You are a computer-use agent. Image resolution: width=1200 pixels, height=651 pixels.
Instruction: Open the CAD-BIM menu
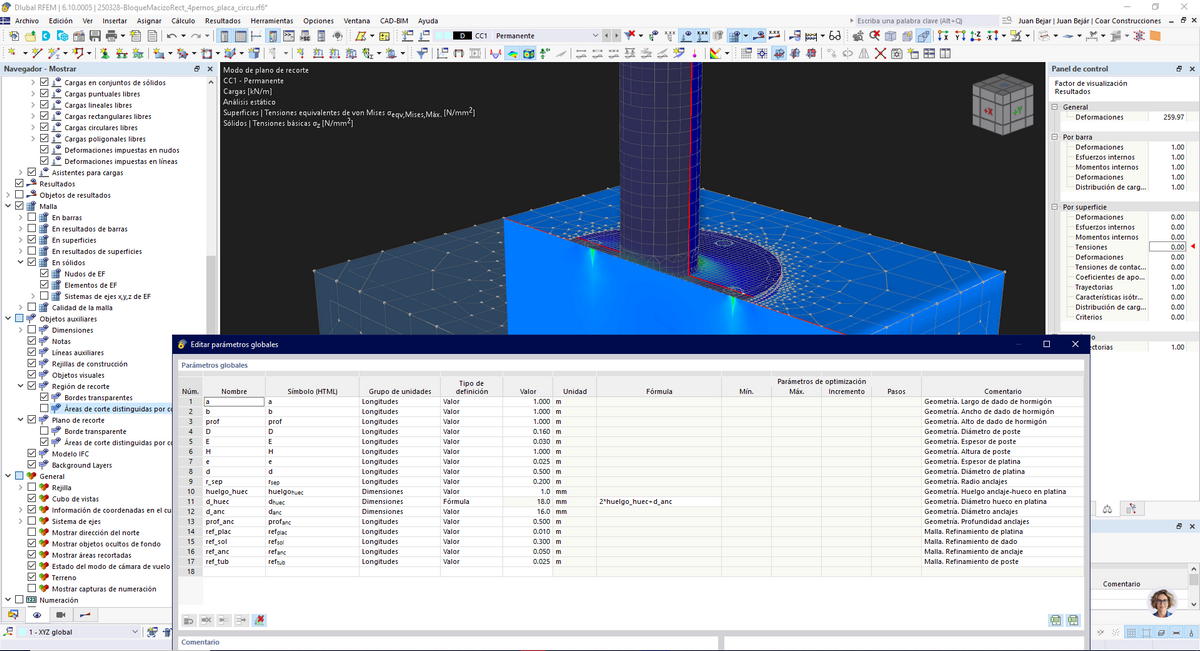393,20
